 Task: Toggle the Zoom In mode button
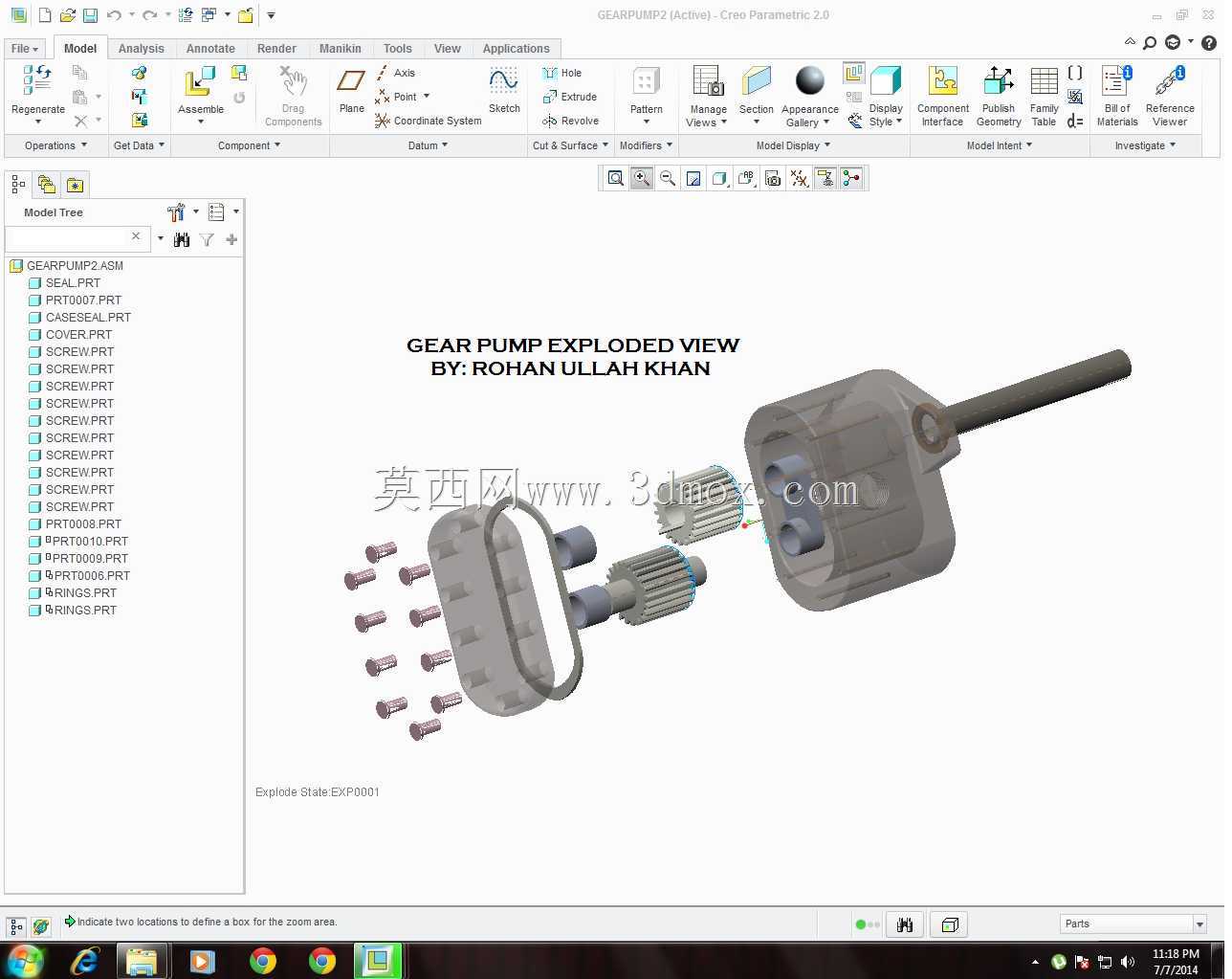(642, 178)
